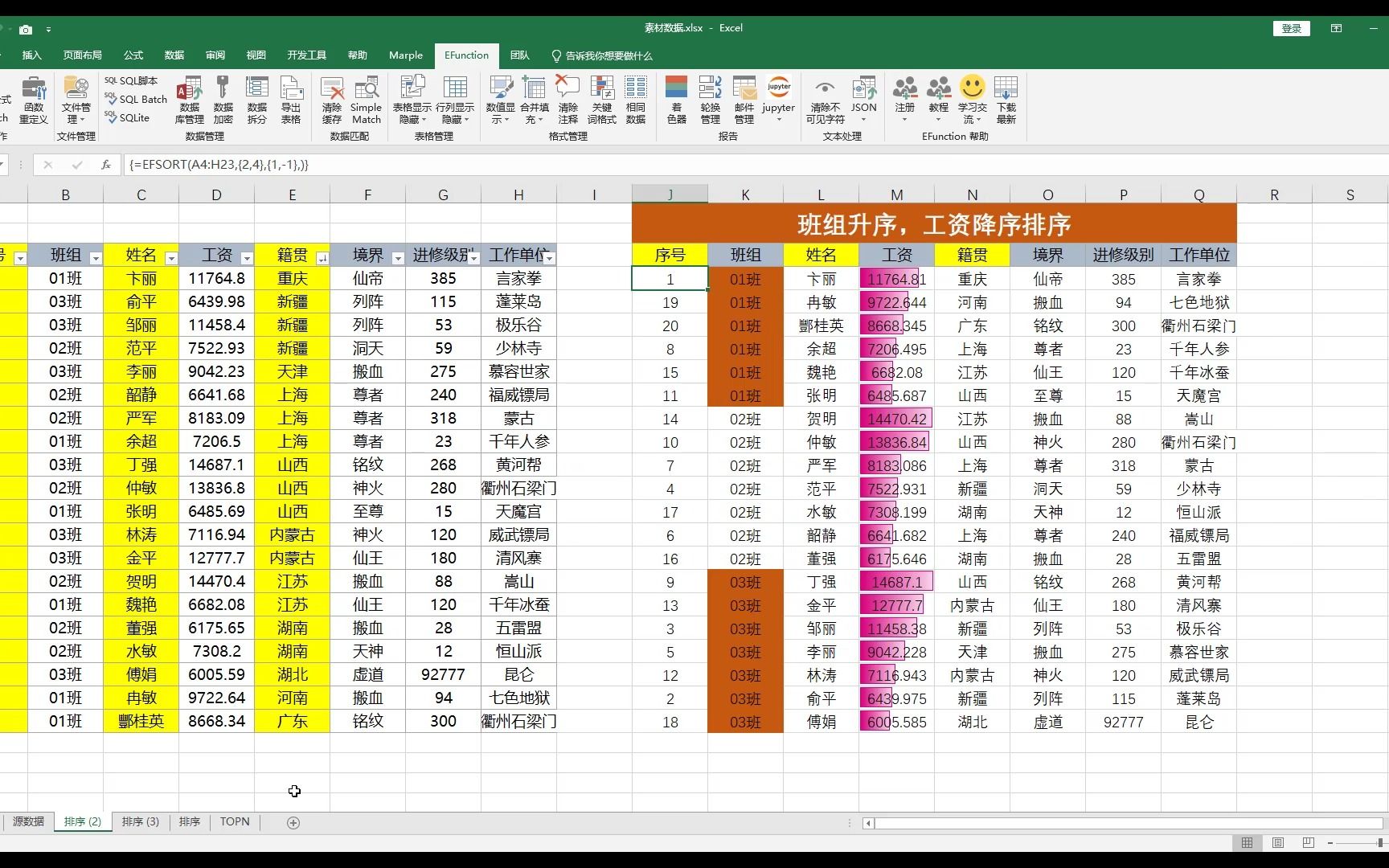Click the 相同数据 icon
Image resolution: width=1389 pixels, height=868 pixels.
click(636, 100)
